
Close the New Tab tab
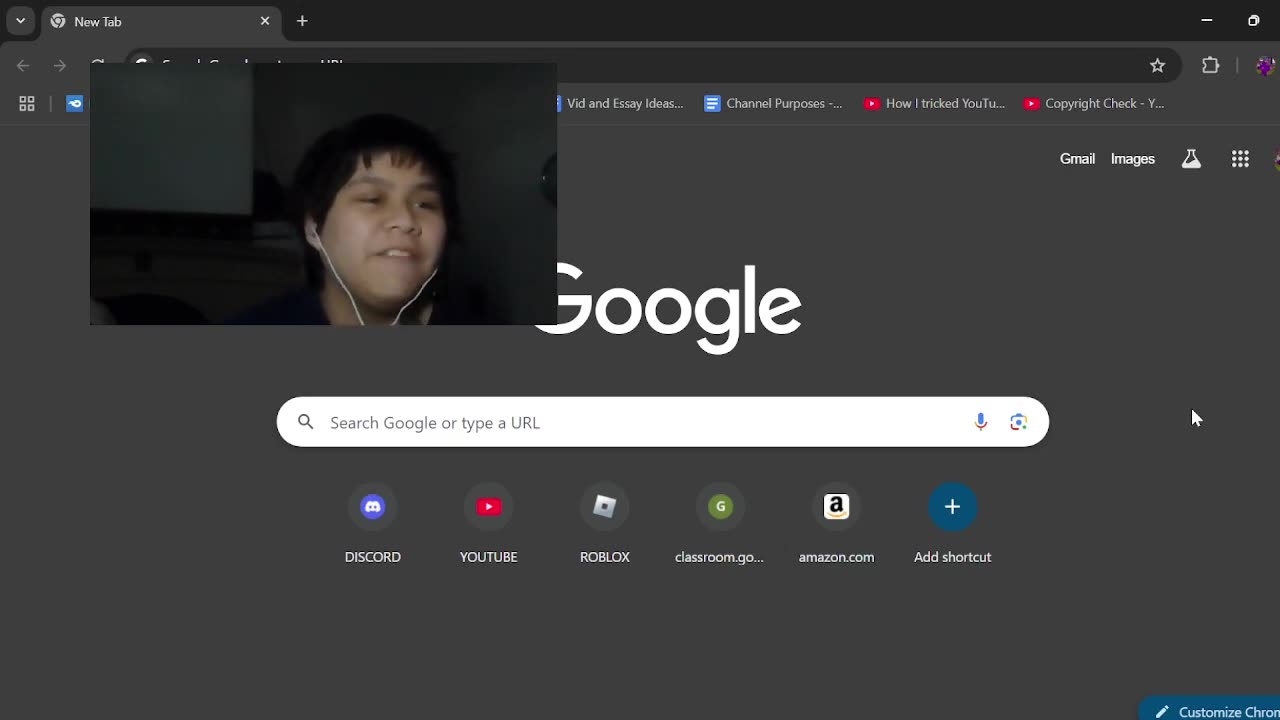tap(265, 21)
